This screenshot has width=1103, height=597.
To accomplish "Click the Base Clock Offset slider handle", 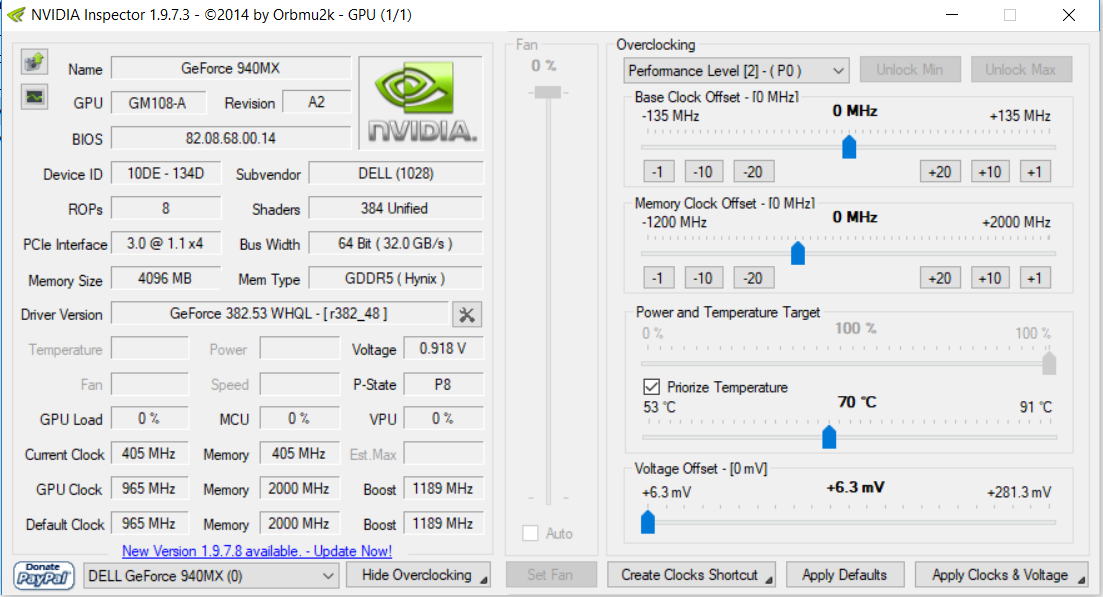I will pyautogui.click(x=849, y=146).
